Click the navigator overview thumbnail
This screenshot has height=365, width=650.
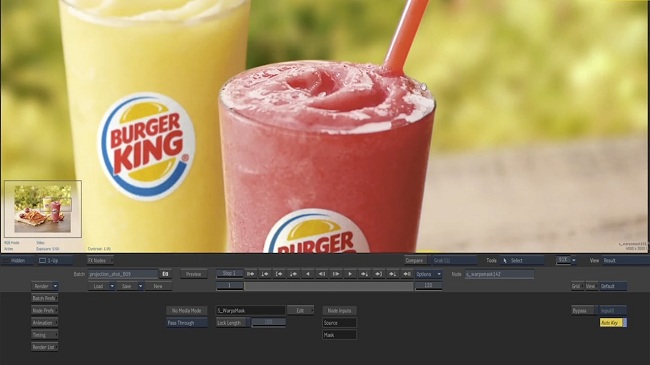pyautogui.click(x=43, y=209)
